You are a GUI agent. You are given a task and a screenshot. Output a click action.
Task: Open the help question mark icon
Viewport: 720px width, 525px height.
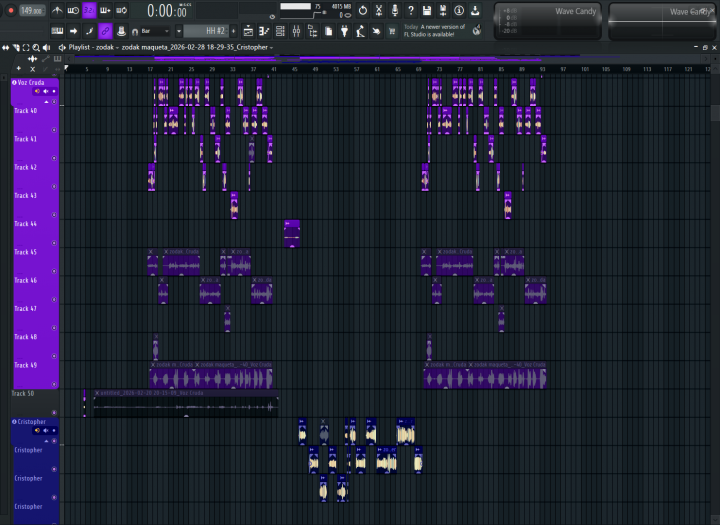[411, 10]
